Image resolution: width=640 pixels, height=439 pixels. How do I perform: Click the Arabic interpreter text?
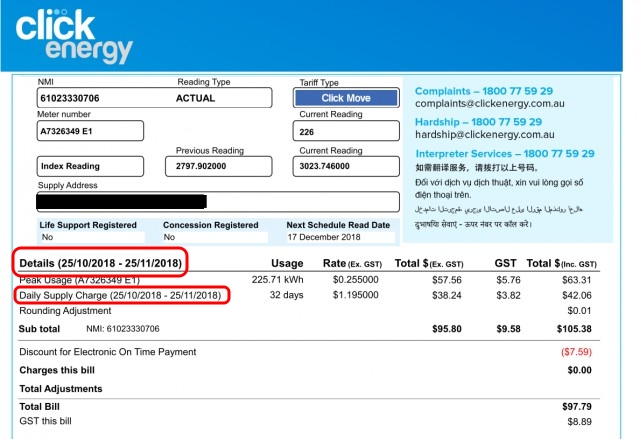[x=499, y=210]
